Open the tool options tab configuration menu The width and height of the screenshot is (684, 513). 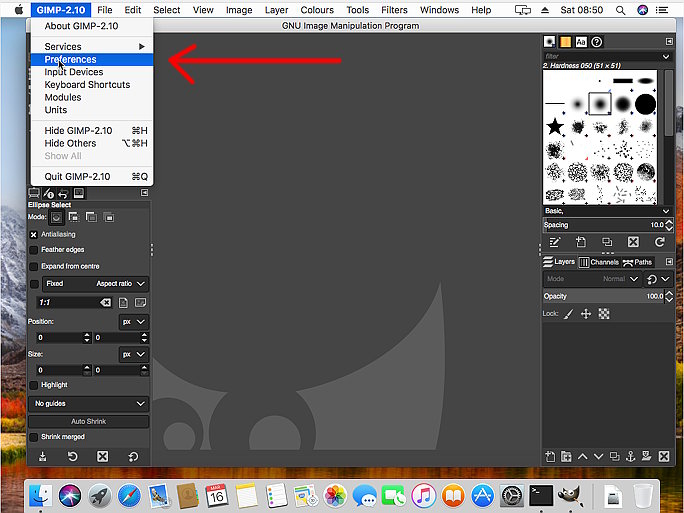click(144, 193)
